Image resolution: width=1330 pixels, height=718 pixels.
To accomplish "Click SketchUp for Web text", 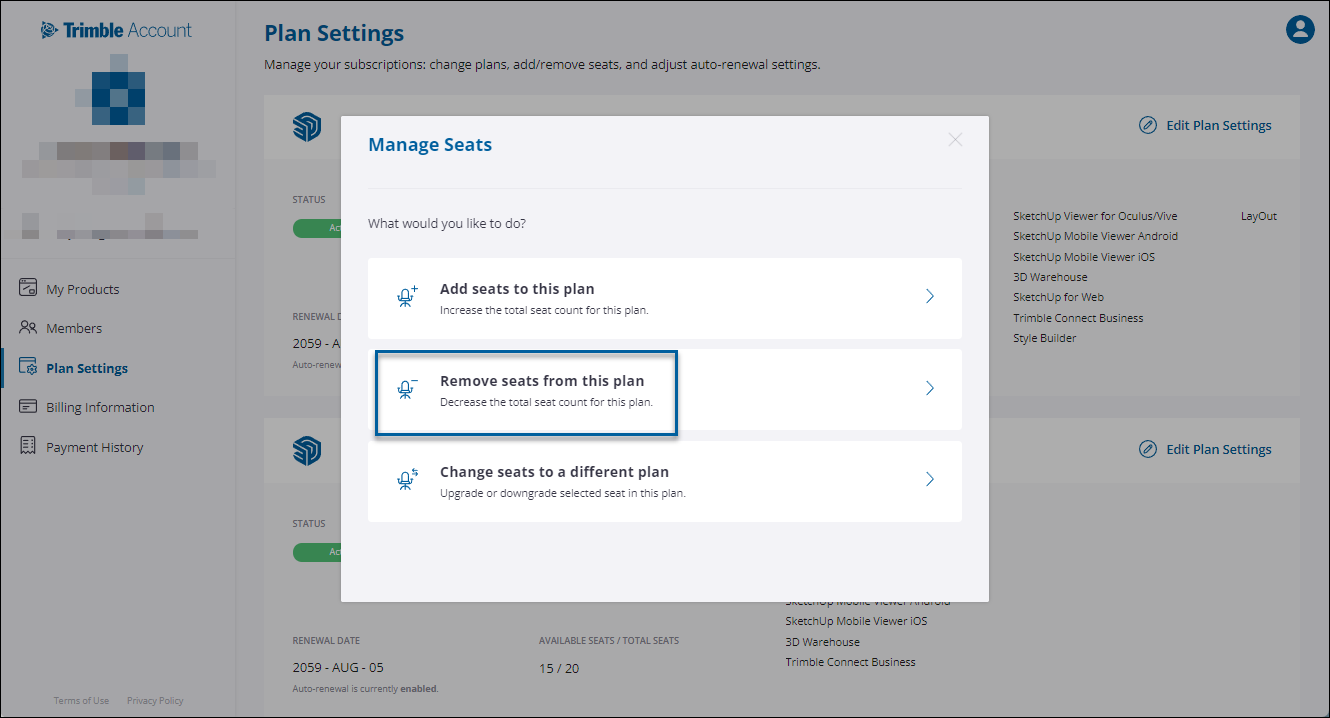I will click(1058, 297).
